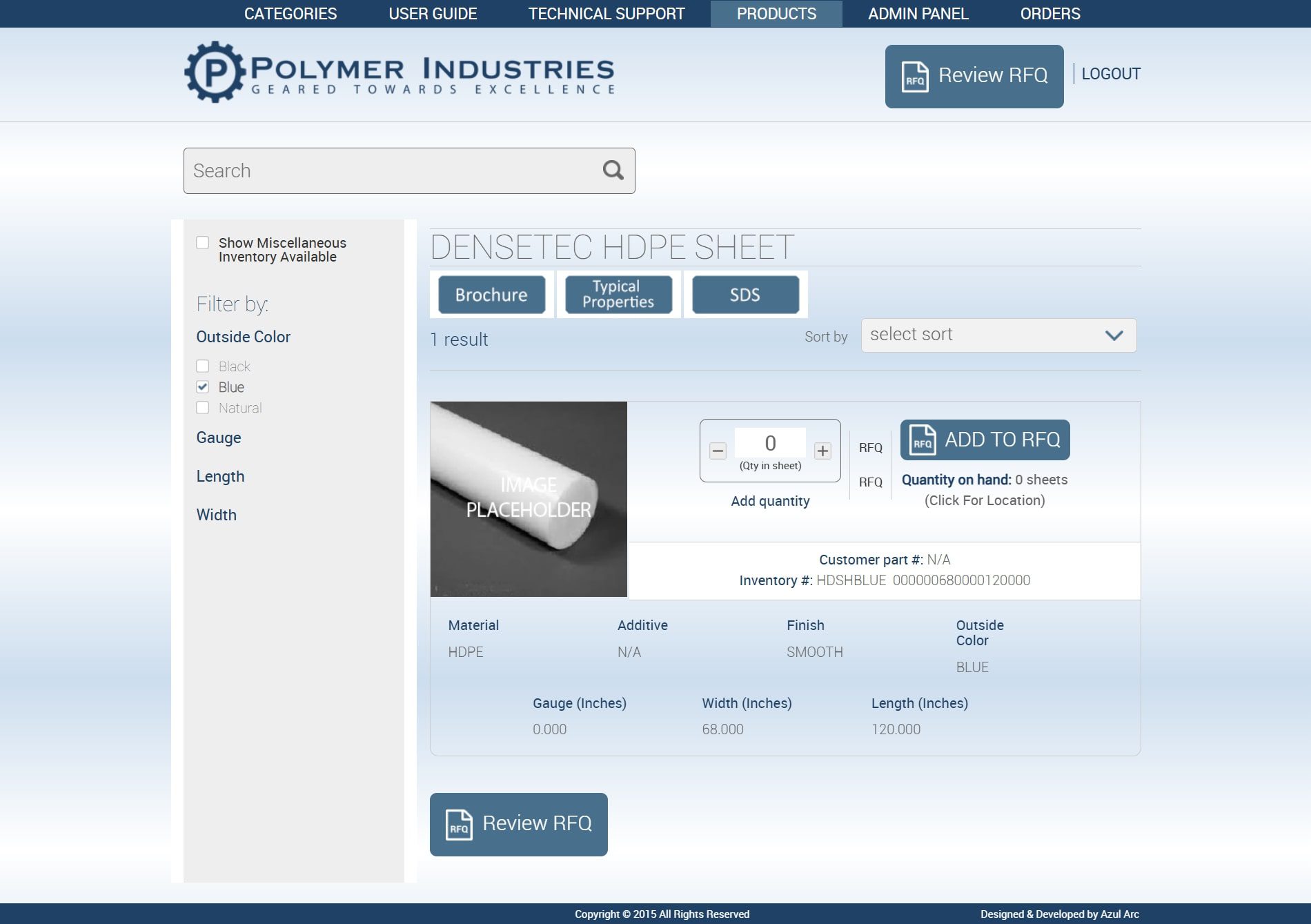Click the RFQ icon on Add To RFQ

pos(923,440)
